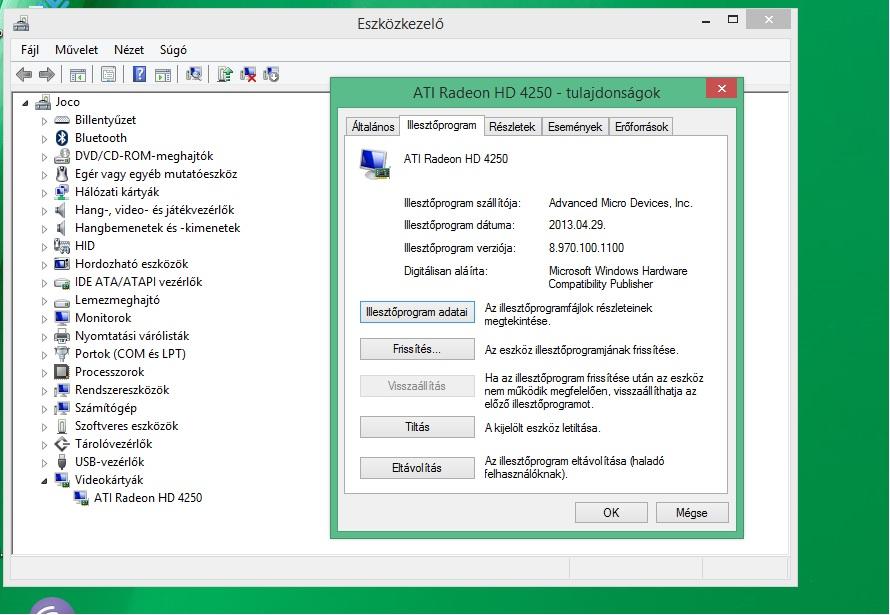The image size is (890, 615).
Task: Click the Update driver software toolbar icon
Action: (x=225, y=74)
